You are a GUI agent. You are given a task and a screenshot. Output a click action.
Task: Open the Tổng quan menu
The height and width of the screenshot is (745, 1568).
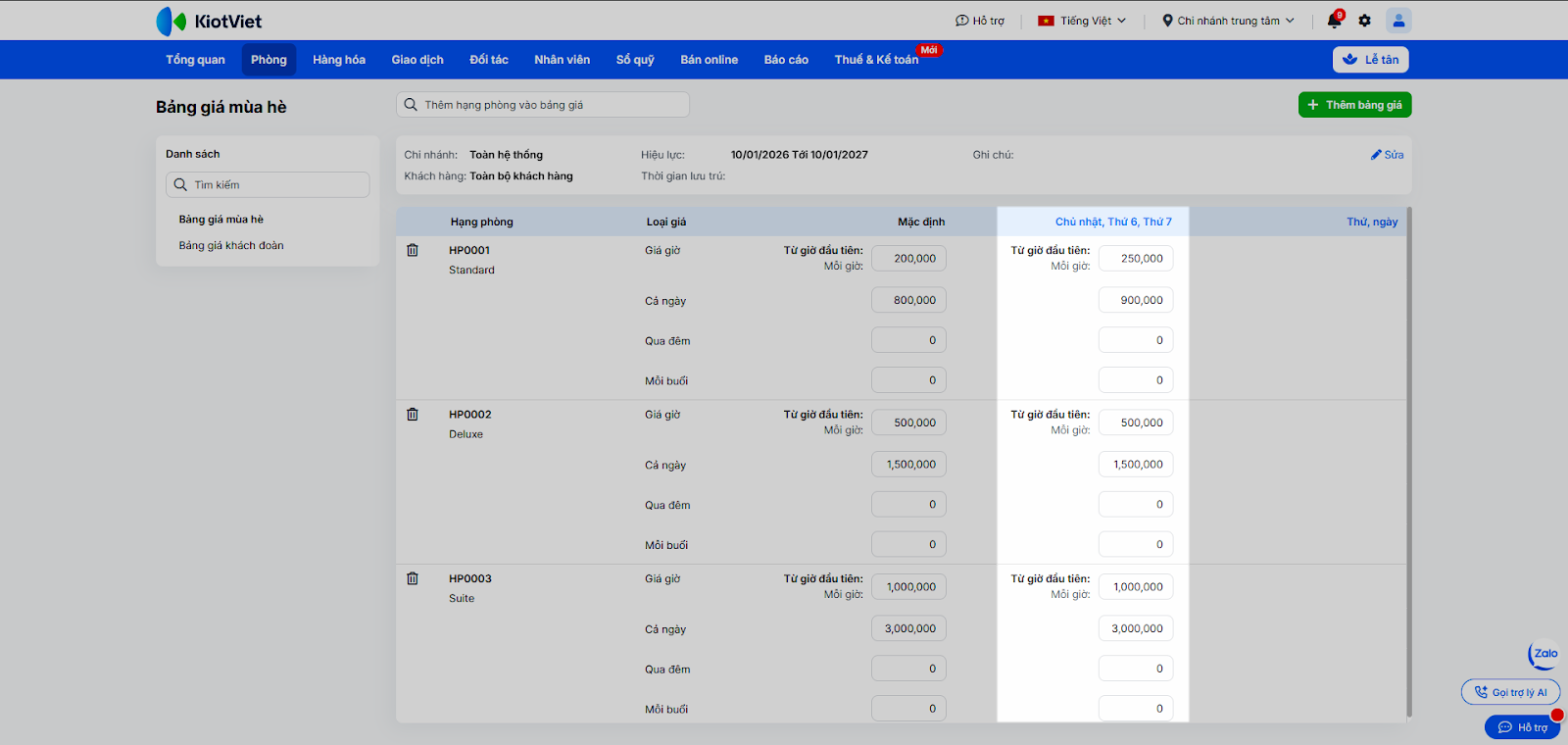195,60
